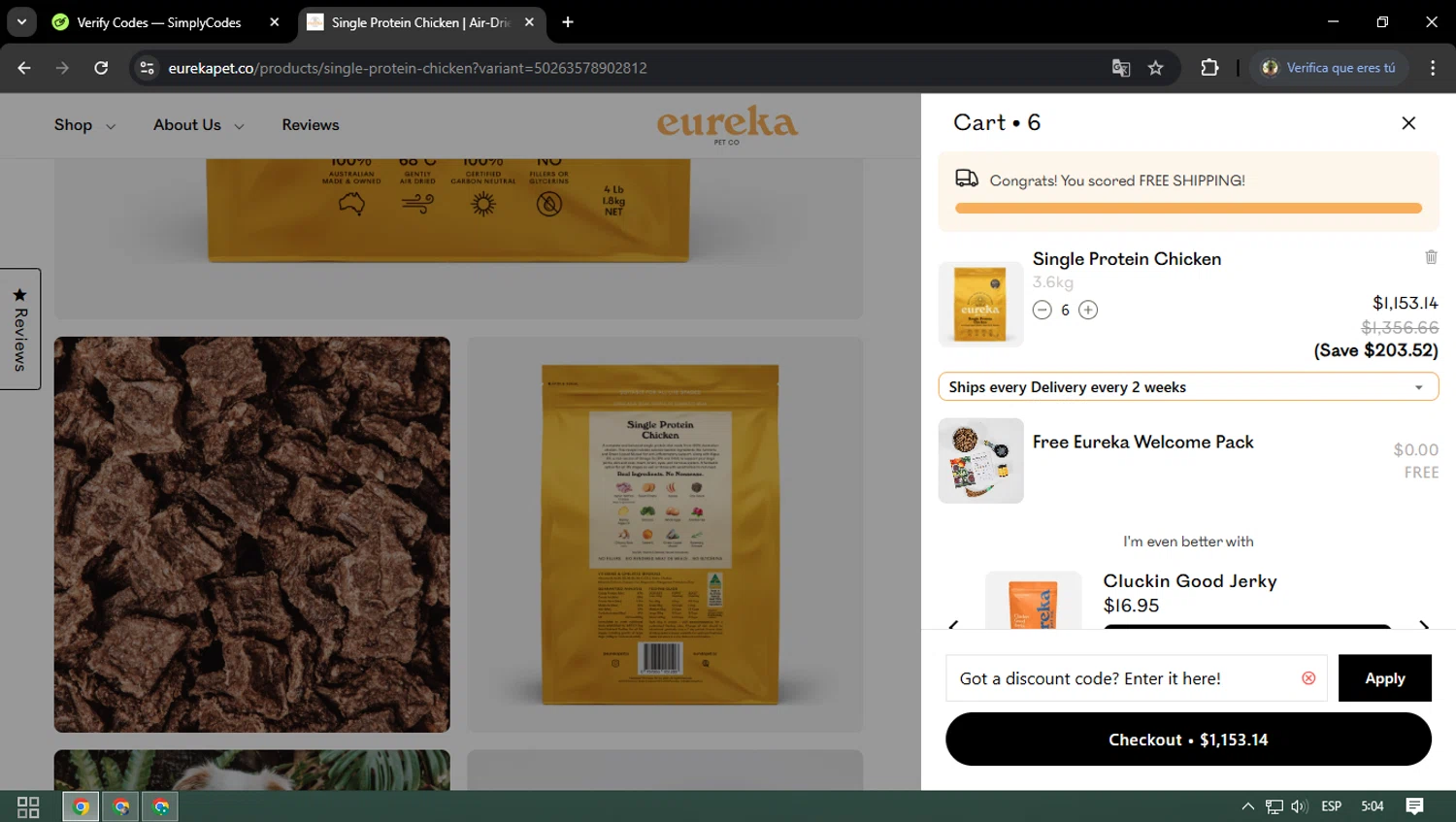Image resolution: width=1456 pixels, height=822 pixels.
Task: Switch to third Chrome taskbar window
Action: pos(161,806)
